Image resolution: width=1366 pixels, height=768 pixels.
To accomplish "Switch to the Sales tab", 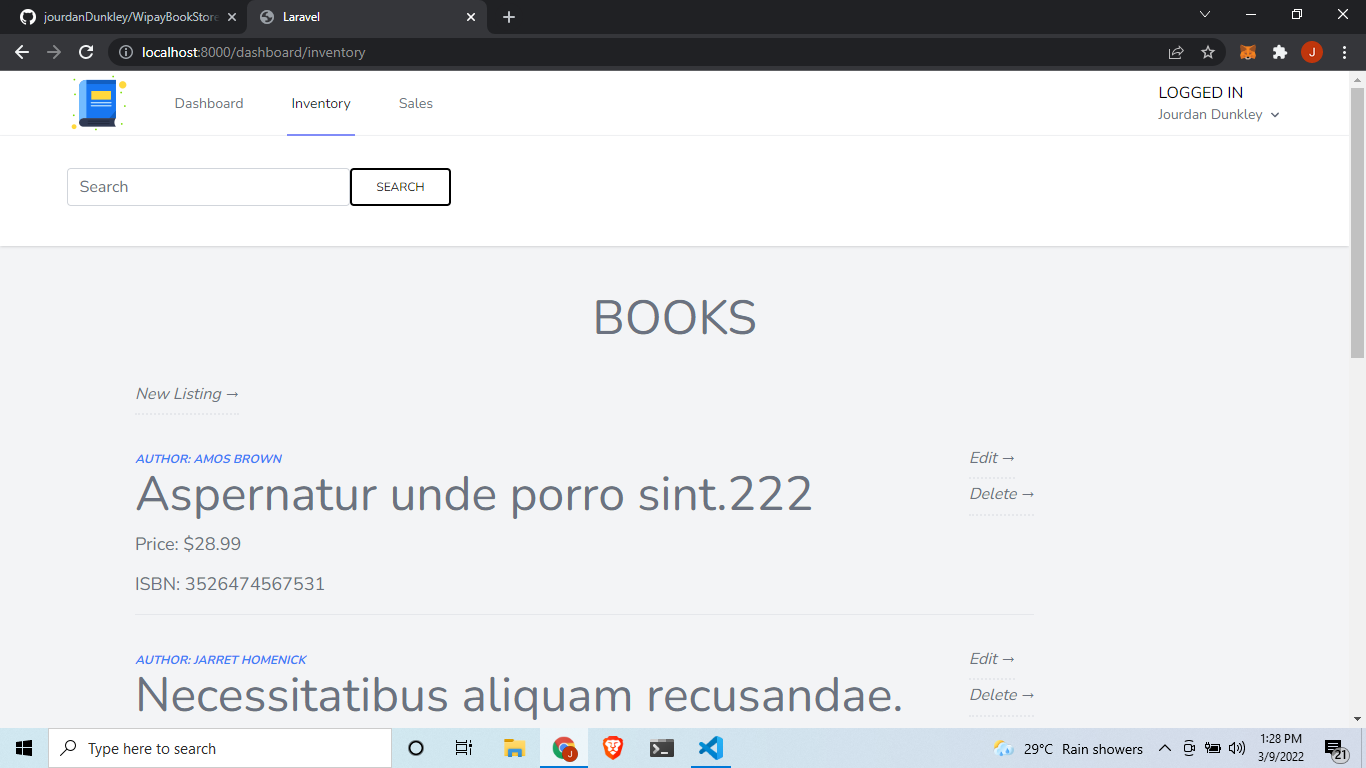I will coord(416,103).
